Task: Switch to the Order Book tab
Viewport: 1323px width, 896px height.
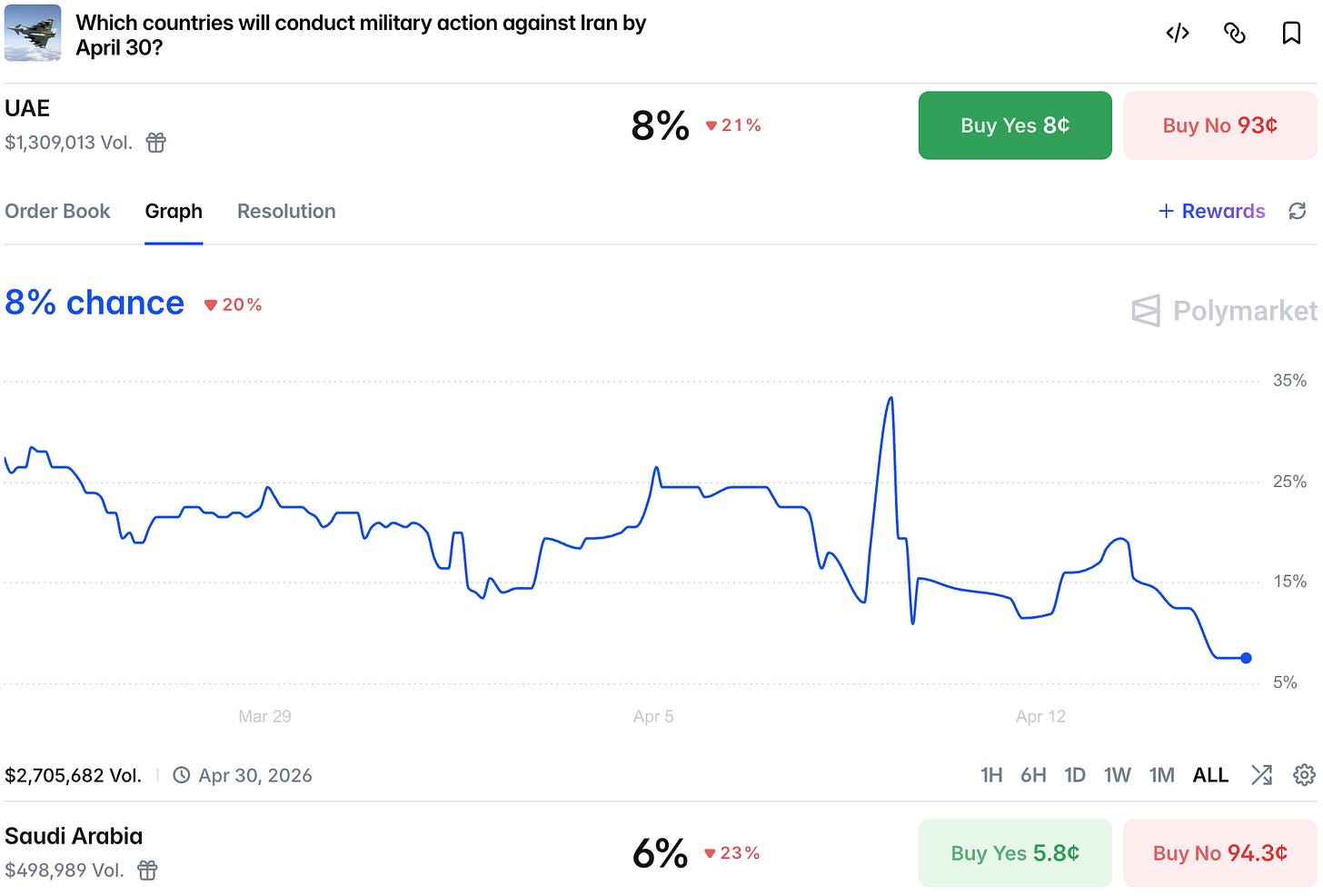Action: click(57, 211)
